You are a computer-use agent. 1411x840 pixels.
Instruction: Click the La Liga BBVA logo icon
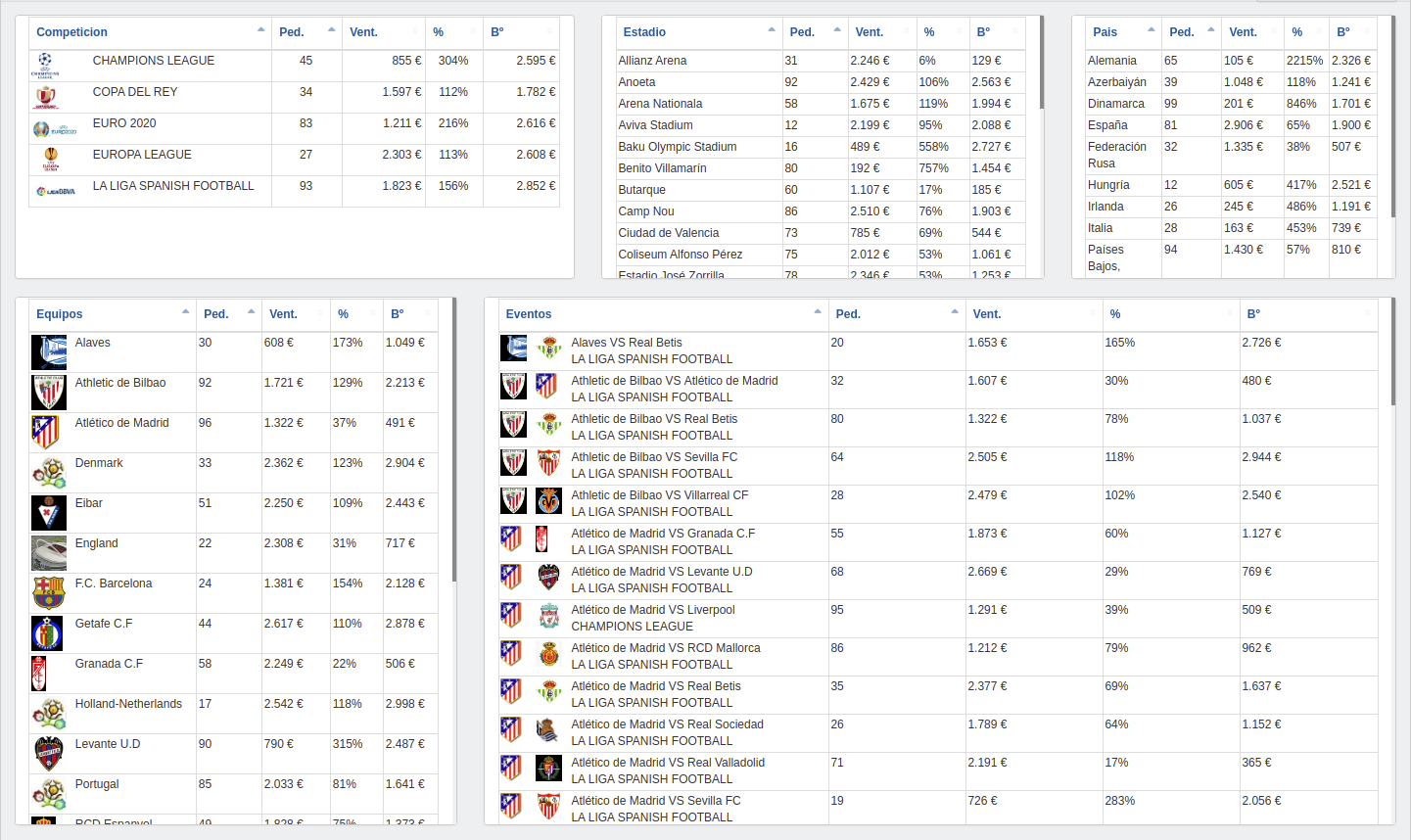tap(56, 192)
